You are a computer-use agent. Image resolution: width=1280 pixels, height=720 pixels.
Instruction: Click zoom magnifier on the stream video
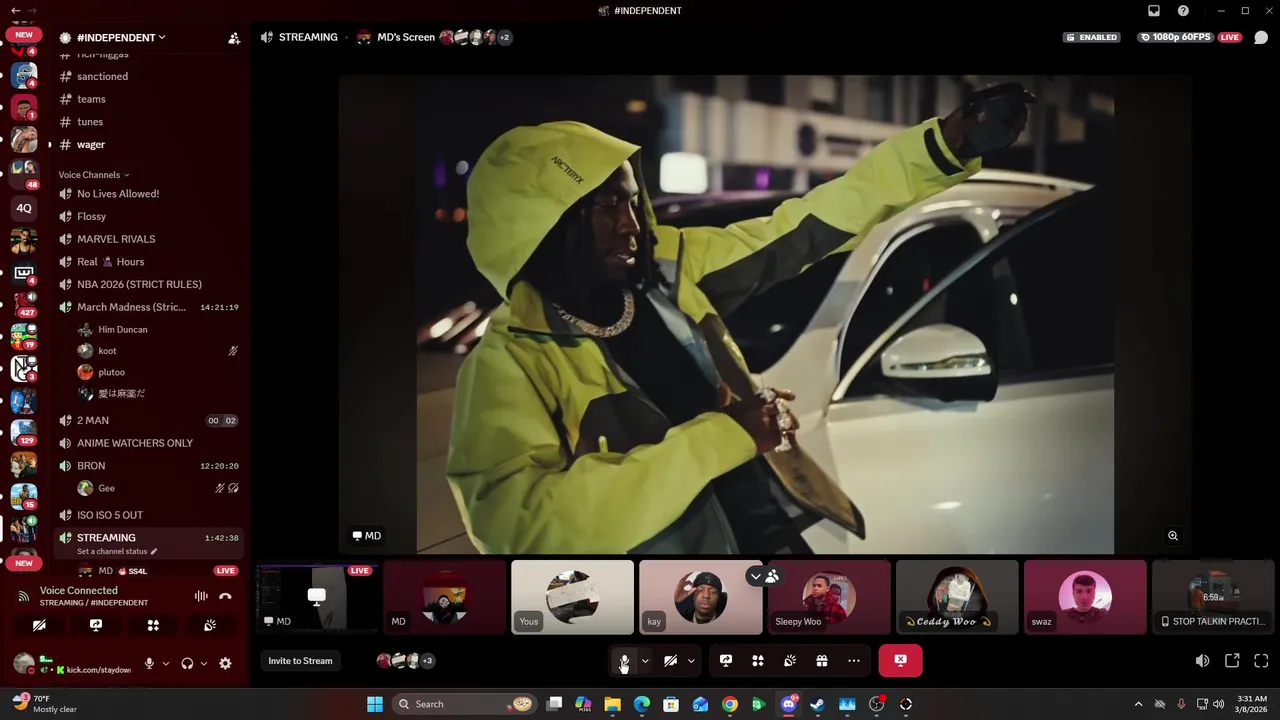(1173, 536)
